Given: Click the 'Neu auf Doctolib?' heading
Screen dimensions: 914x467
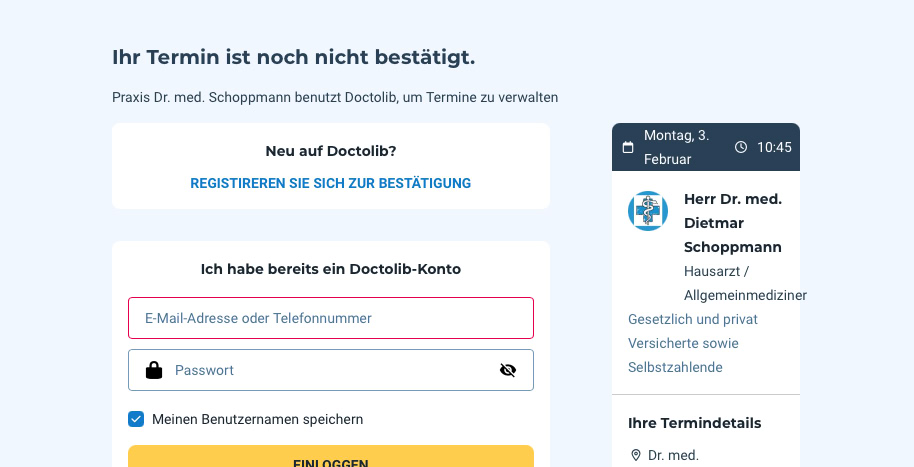Looking at the screenshot, I should (x=330, y=151).
